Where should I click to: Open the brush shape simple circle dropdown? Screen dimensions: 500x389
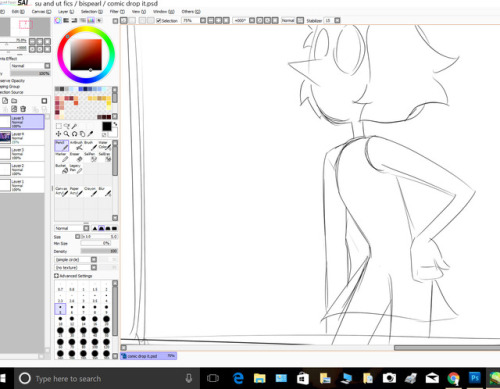[x=76, y=259]
